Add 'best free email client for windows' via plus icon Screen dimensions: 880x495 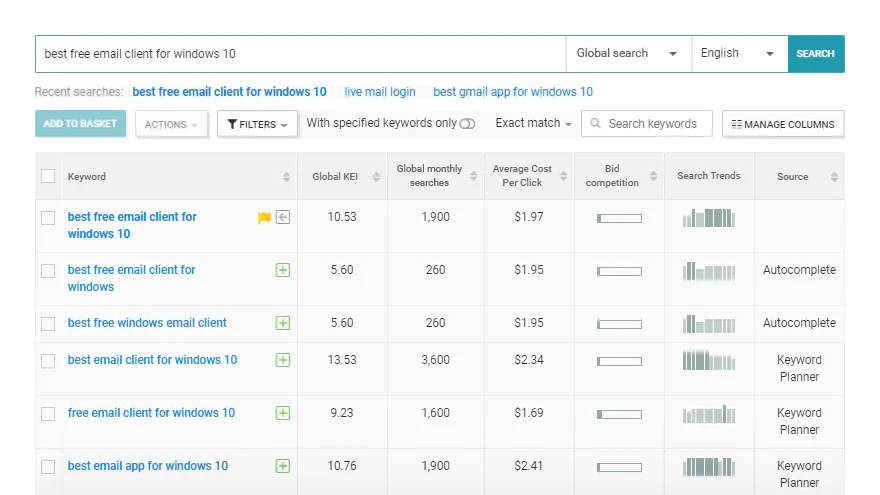tap(283, 270)
